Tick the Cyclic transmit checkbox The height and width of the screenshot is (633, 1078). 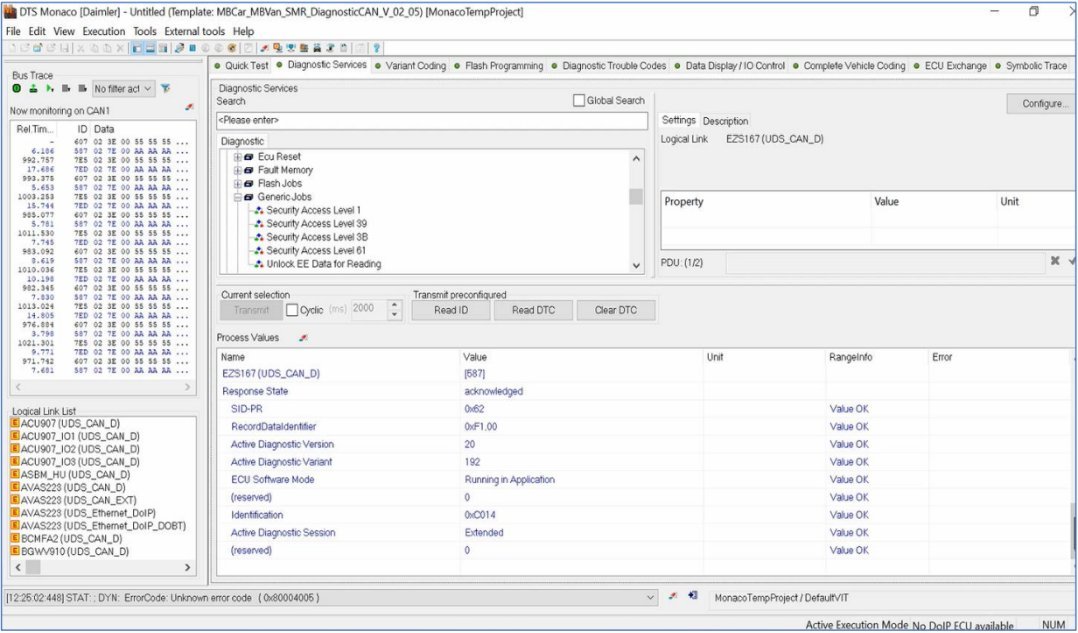point(292,310)
